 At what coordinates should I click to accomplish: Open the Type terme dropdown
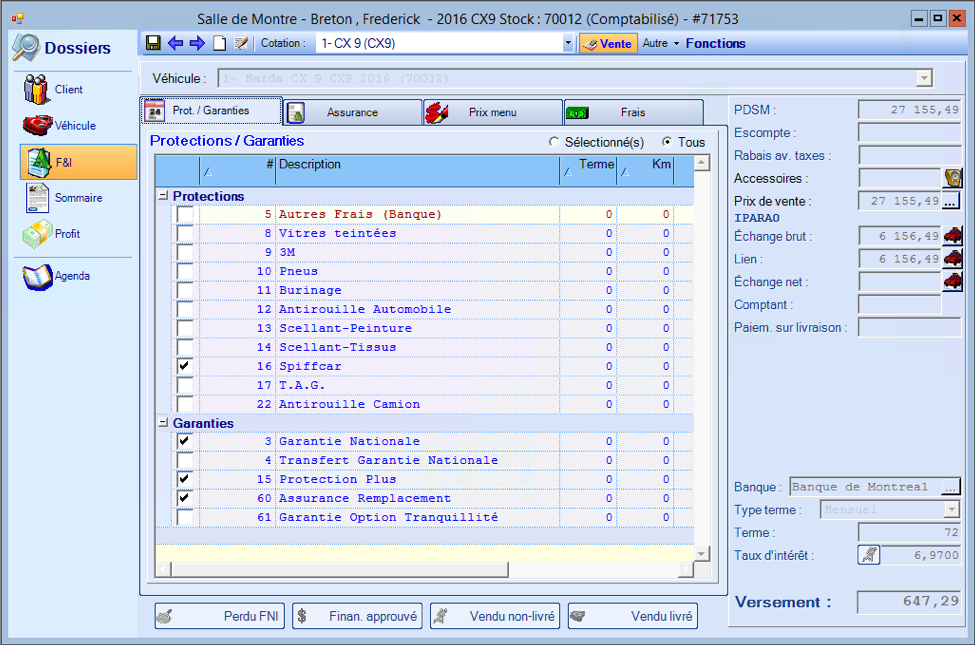(951, 510)
